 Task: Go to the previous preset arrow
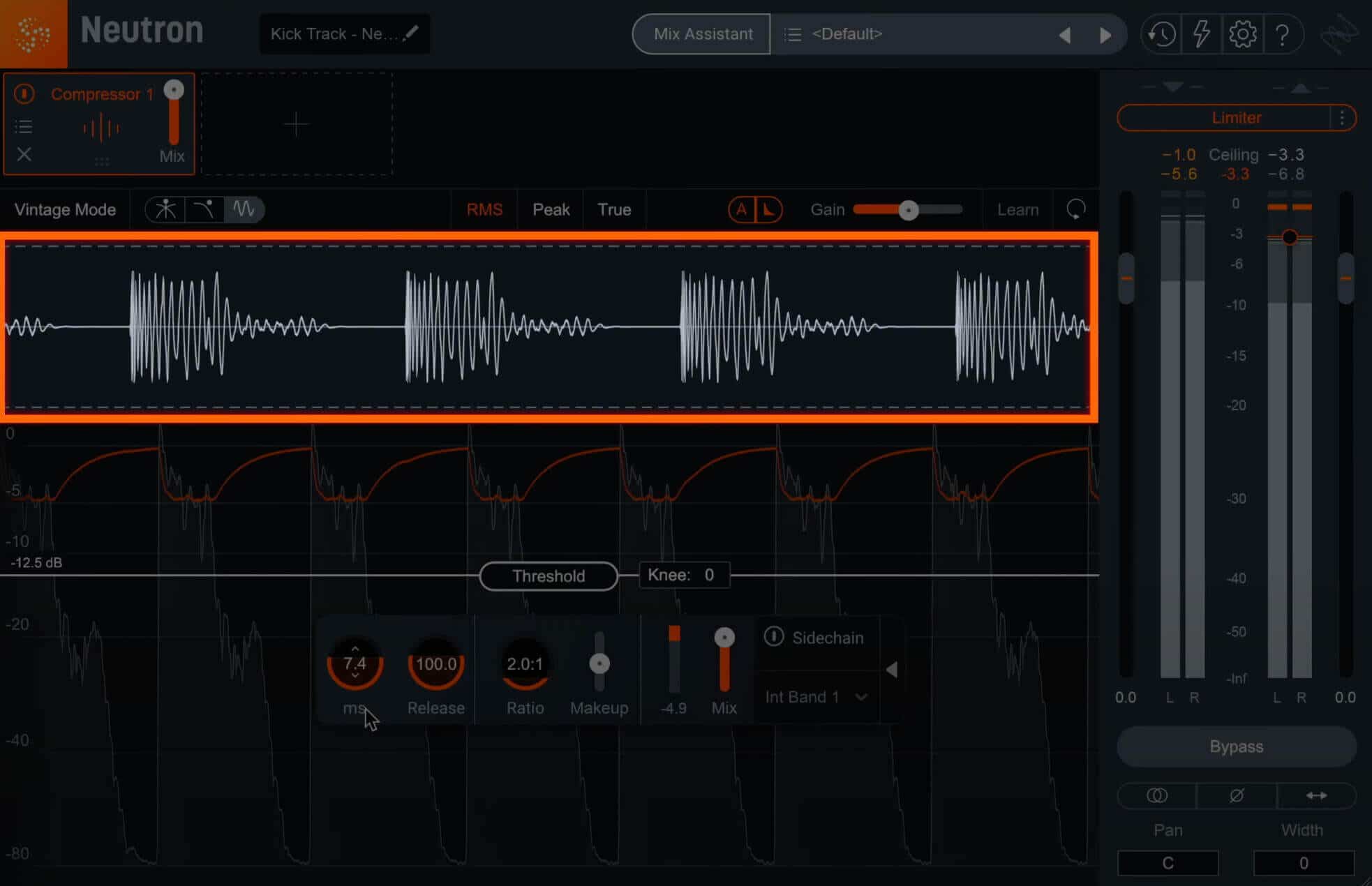(x=1065, y=35)
